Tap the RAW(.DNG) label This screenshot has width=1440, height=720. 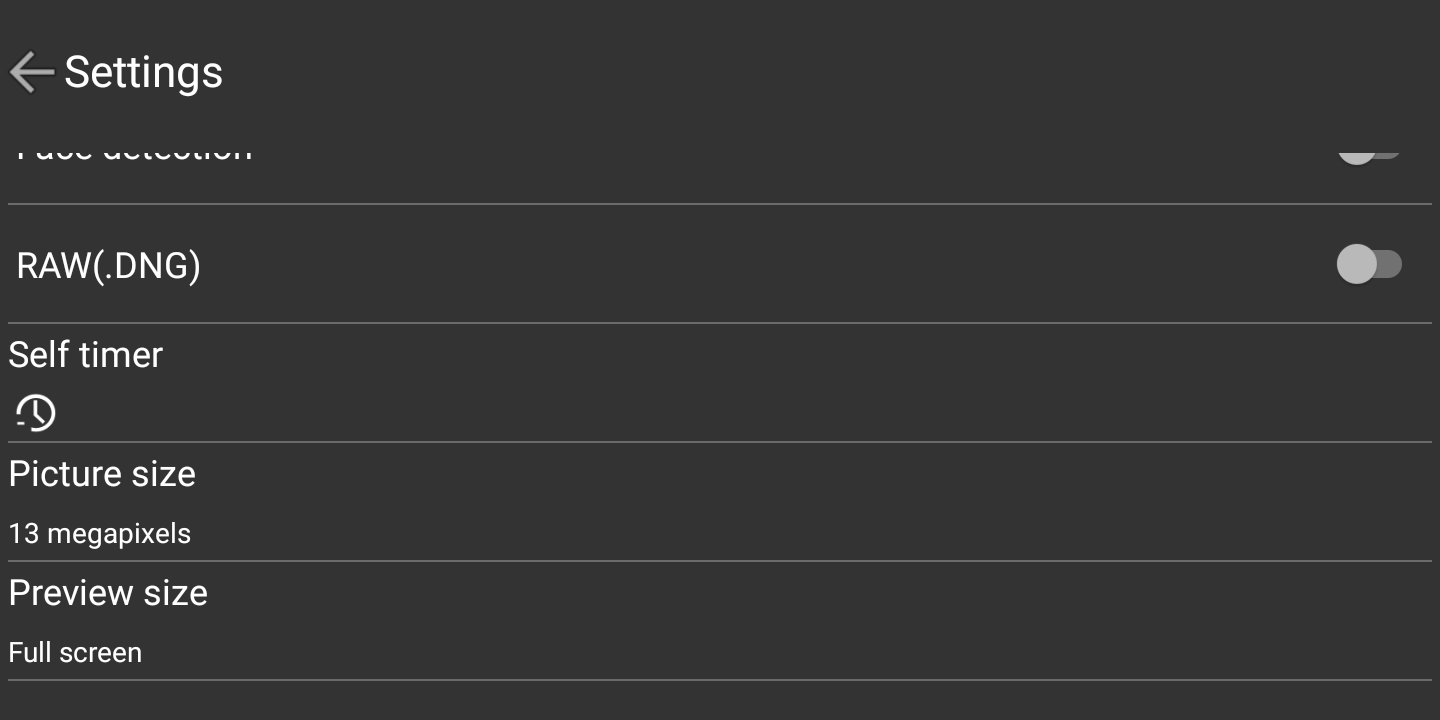[x=109, y=266]
